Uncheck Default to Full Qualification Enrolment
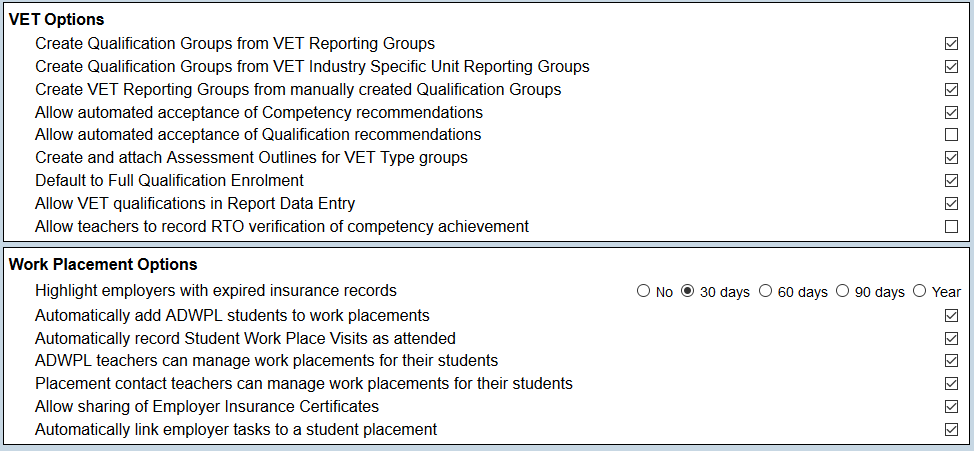Image resolution: width=974 pixels, height=451 pixels. point(951,181)
